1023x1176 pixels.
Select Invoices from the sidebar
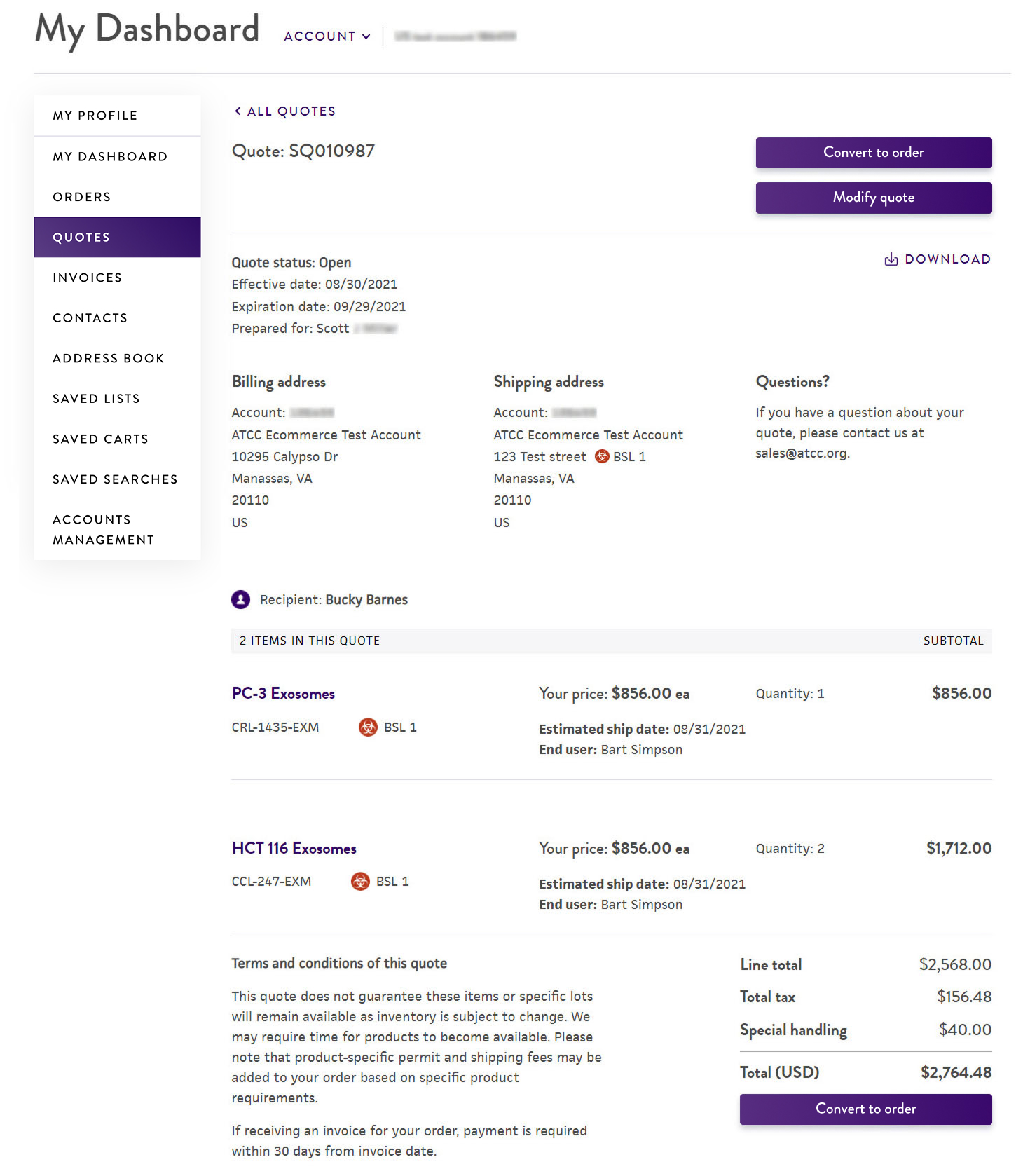pos(88,278)
